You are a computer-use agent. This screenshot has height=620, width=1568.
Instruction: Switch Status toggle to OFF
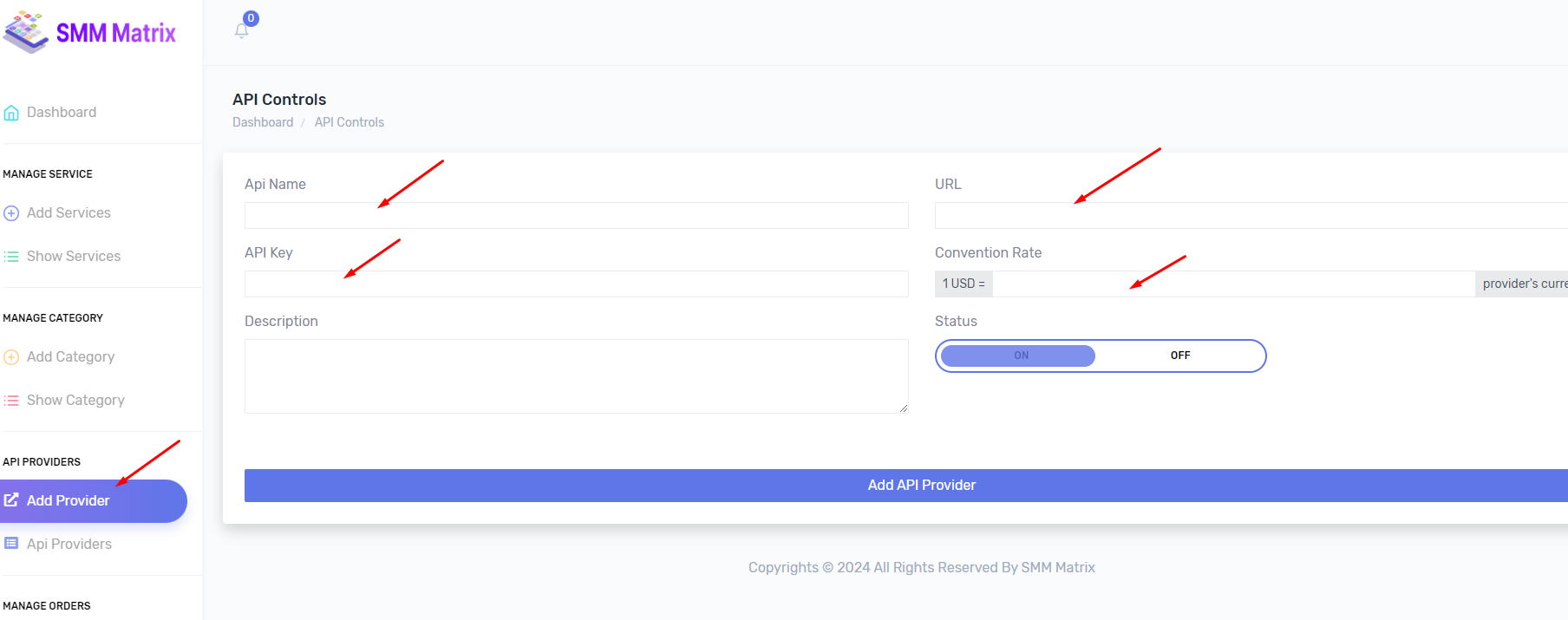point(1179,356)
